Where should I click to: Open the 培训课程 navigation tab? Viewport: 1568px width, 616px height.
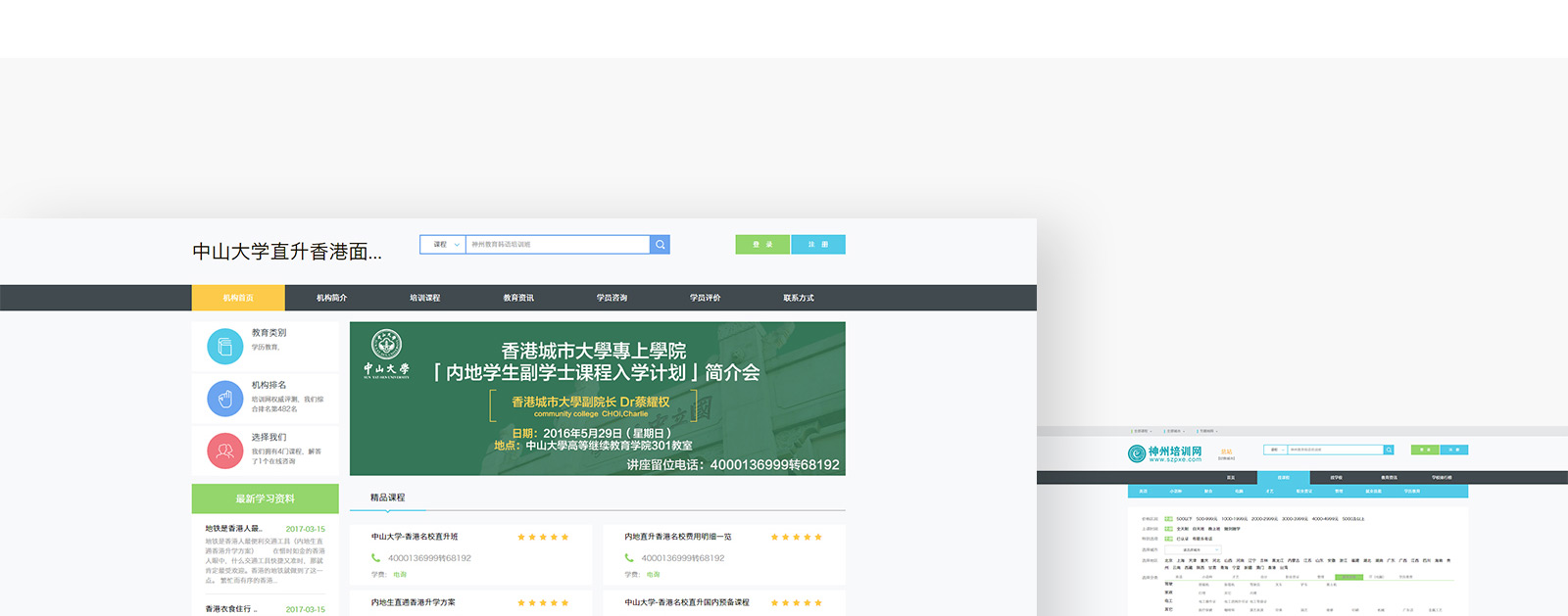[x=424, y=298]
